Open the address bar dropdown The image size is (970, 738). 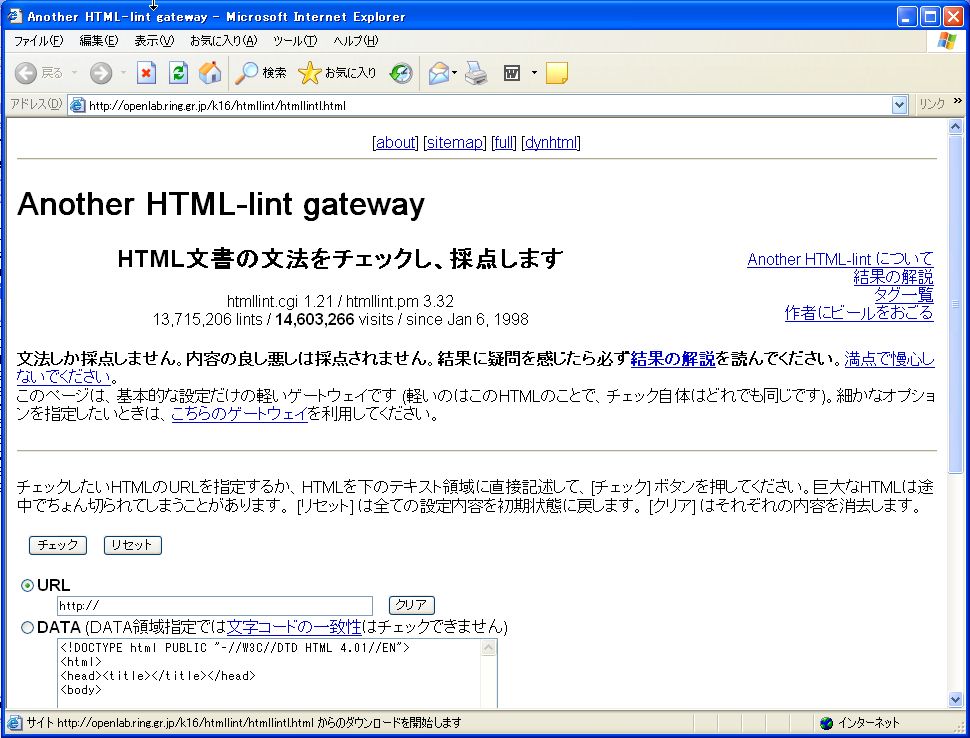pyautogui.click(x=899, y=105)
